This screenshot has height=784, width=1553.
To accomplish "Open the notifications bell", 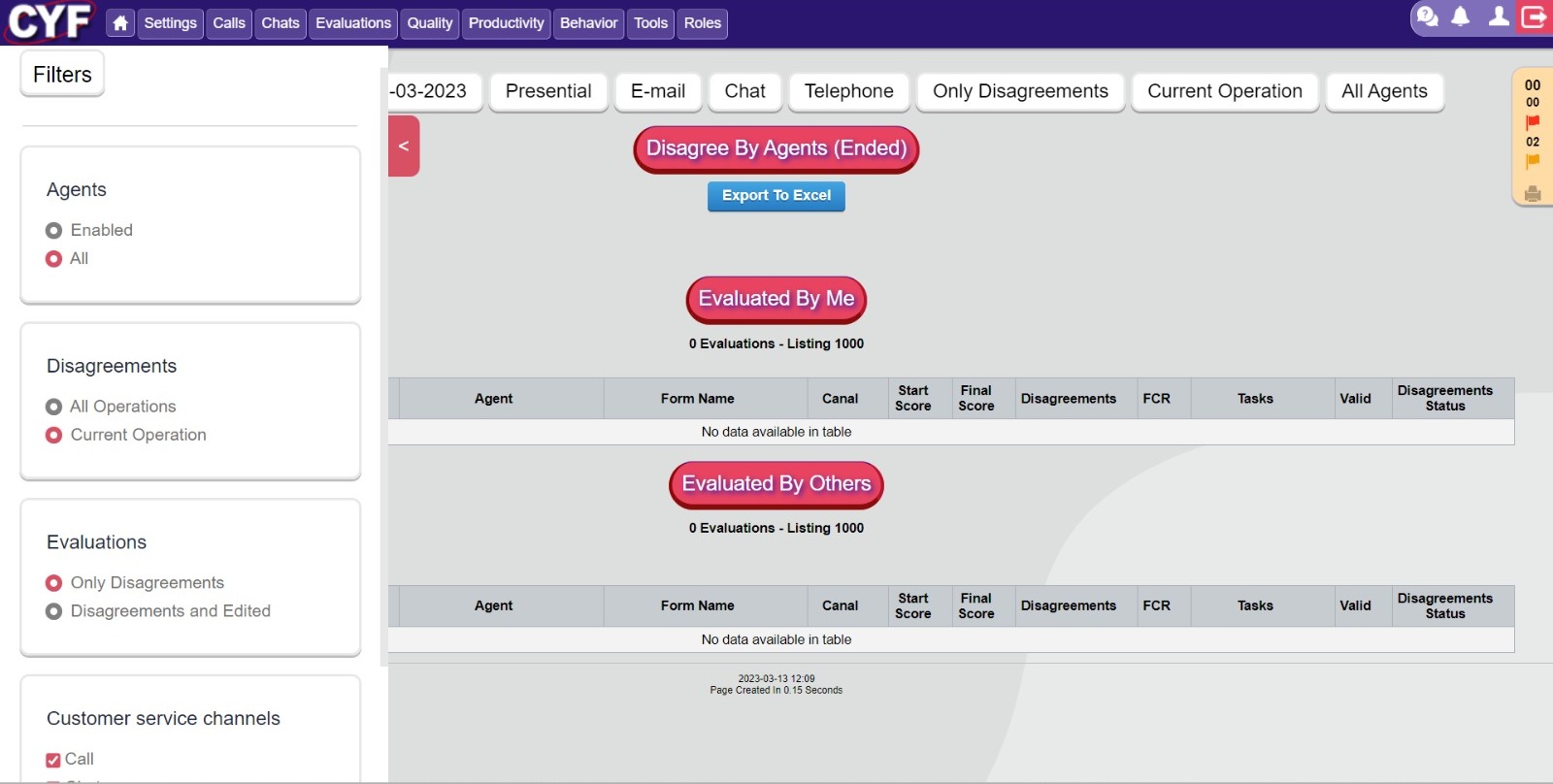I will click(x=1461, y=16).
